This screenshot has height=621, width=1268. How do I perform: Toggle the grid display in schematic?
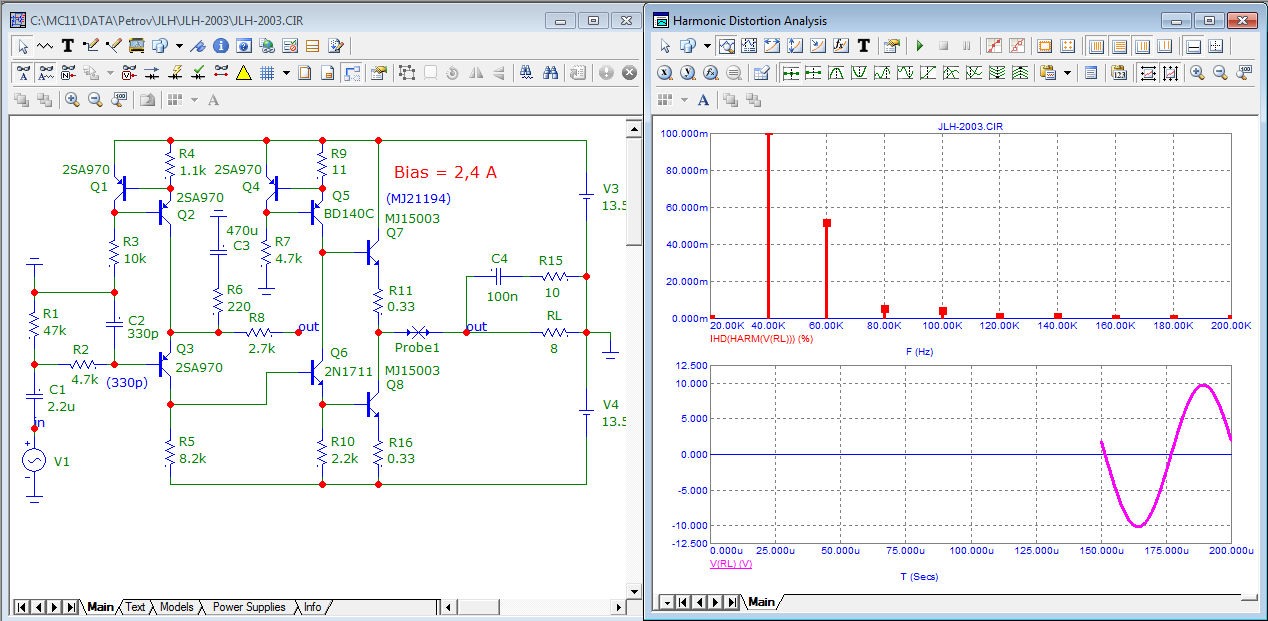point(267,72)
